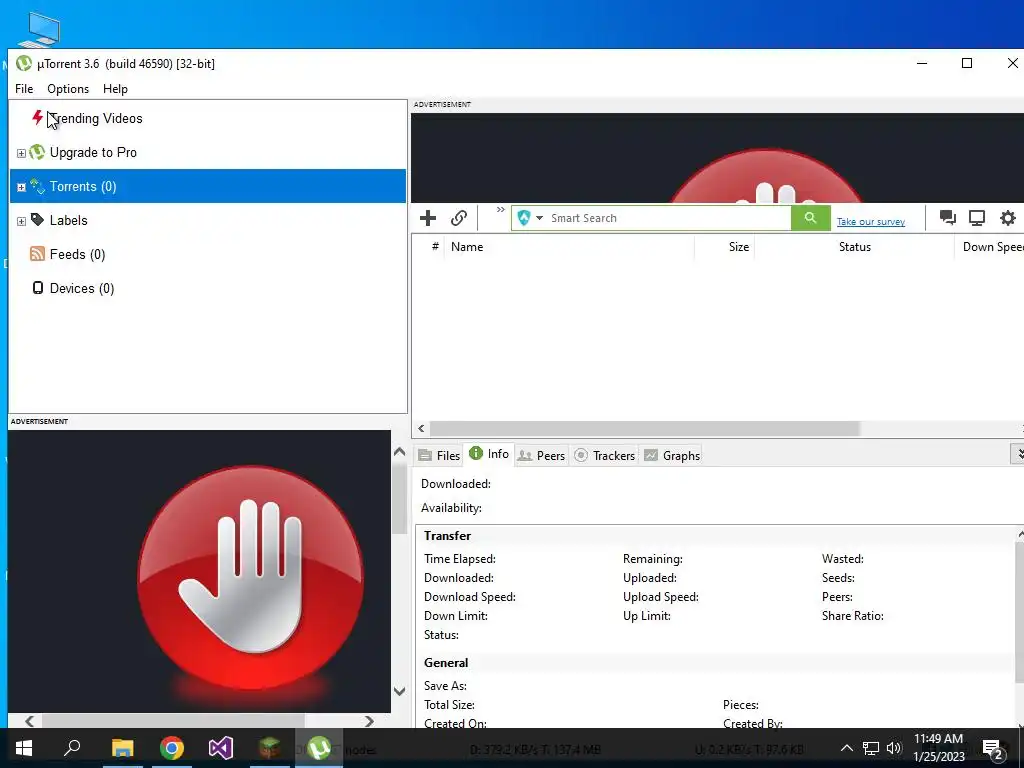Image resolution: width=1024 pixels, height=768 pixels.
Task: Select Torrents (0) in the sidebar
Action: [x=208, y=186]
